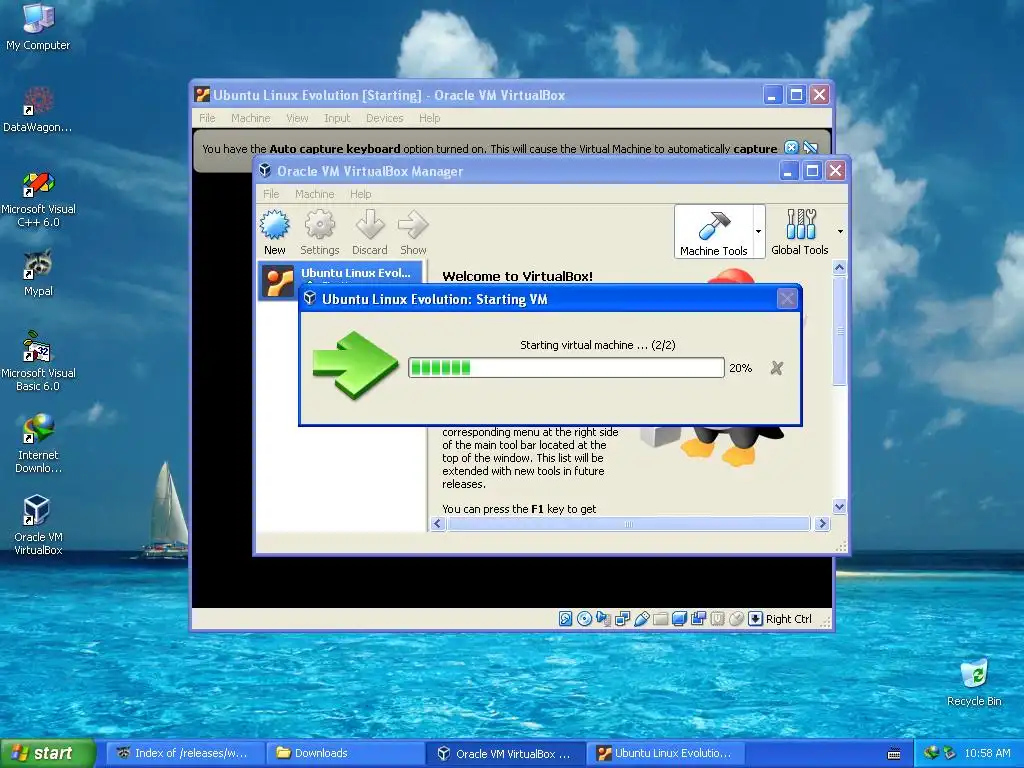Image resolution: width=1024 pixels, height=768 pixels.
Task: Switch to Ubuntu Linux Evolutio... taskbar button
Action: click(x=666, y=753)
